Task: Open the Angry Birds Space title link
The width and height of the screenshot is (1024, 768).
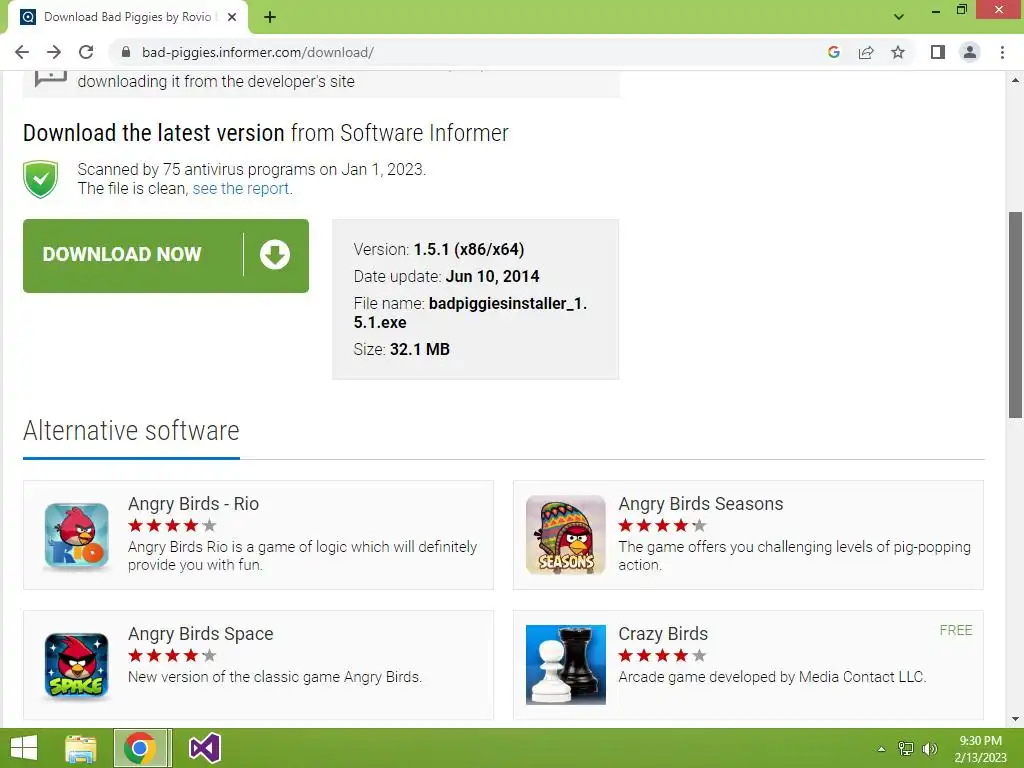Action: coord(200,633)
